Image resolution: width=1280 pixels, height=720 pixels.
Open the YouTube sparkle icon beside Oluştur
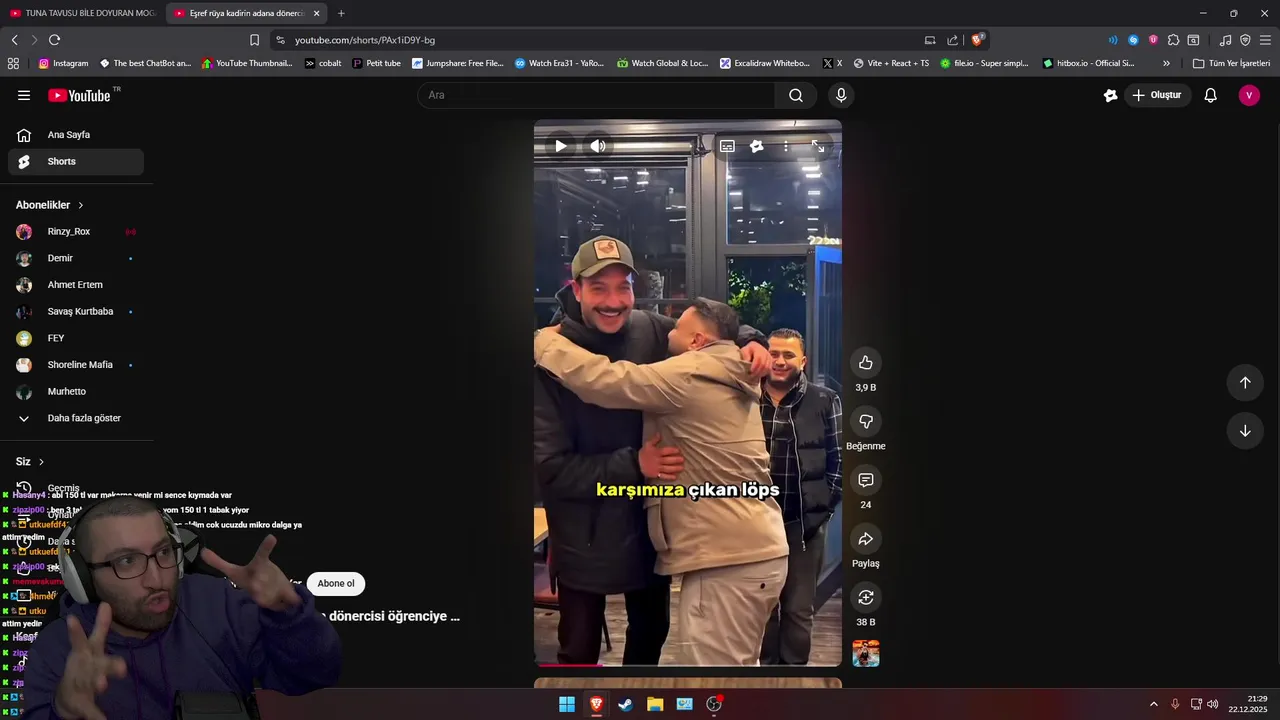tap(1110, 95)
